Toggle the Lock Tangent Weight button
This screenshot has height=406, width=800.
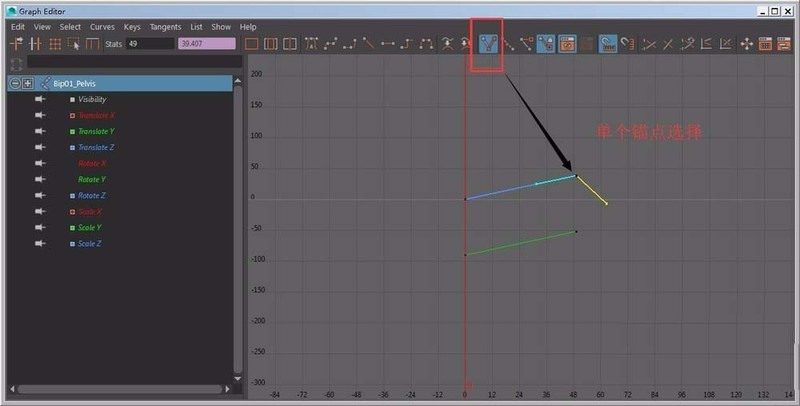(x=546, y=44)
